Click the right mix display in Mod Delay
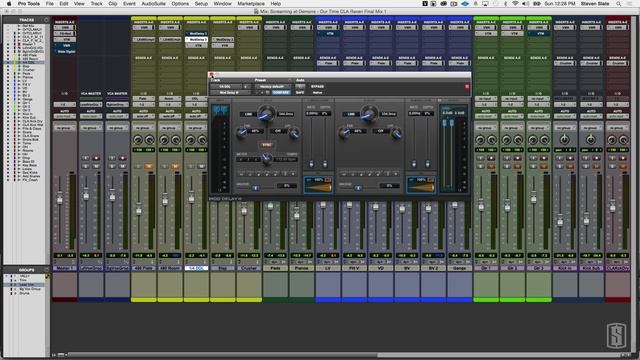The image size is (640, 360). click(421, 185)
